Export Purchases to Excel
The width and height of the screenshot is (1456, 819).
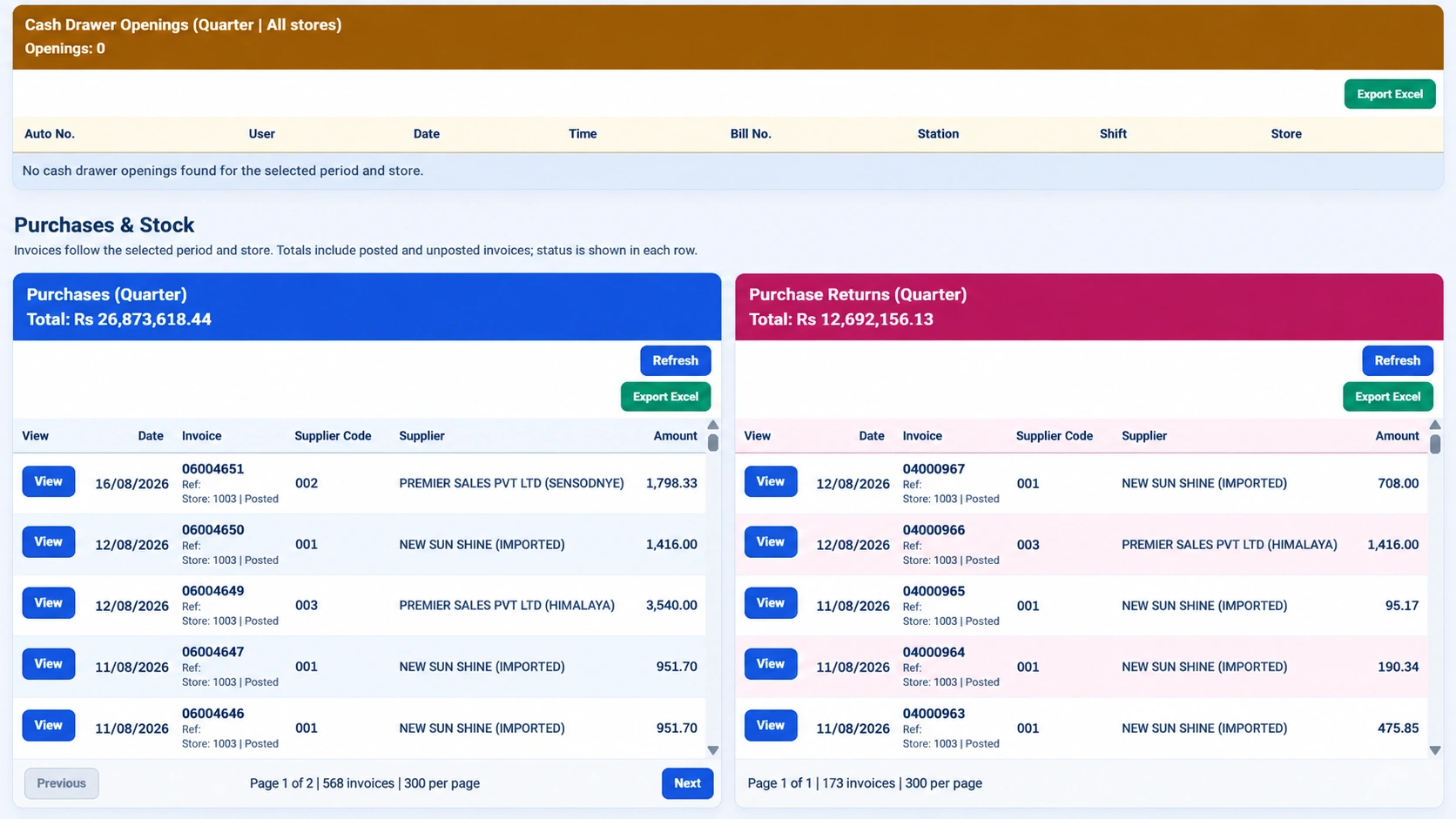[665, 397]
